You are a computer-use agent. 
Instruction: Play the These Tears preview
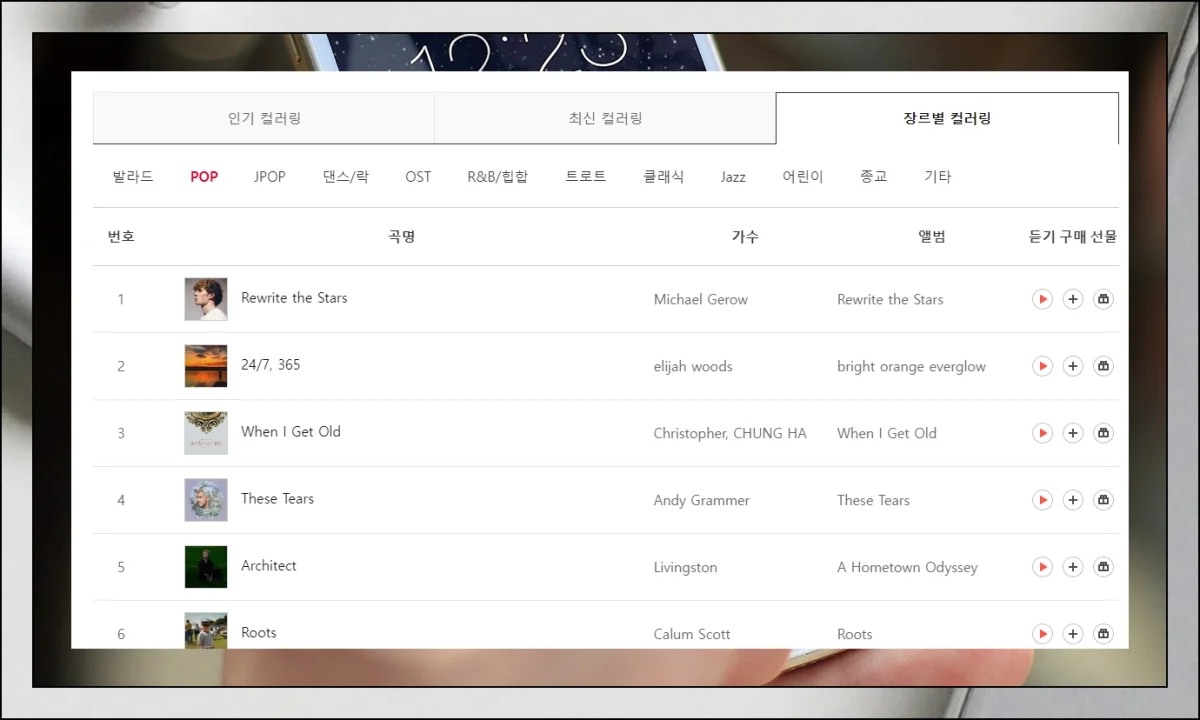pos(1042,500)
